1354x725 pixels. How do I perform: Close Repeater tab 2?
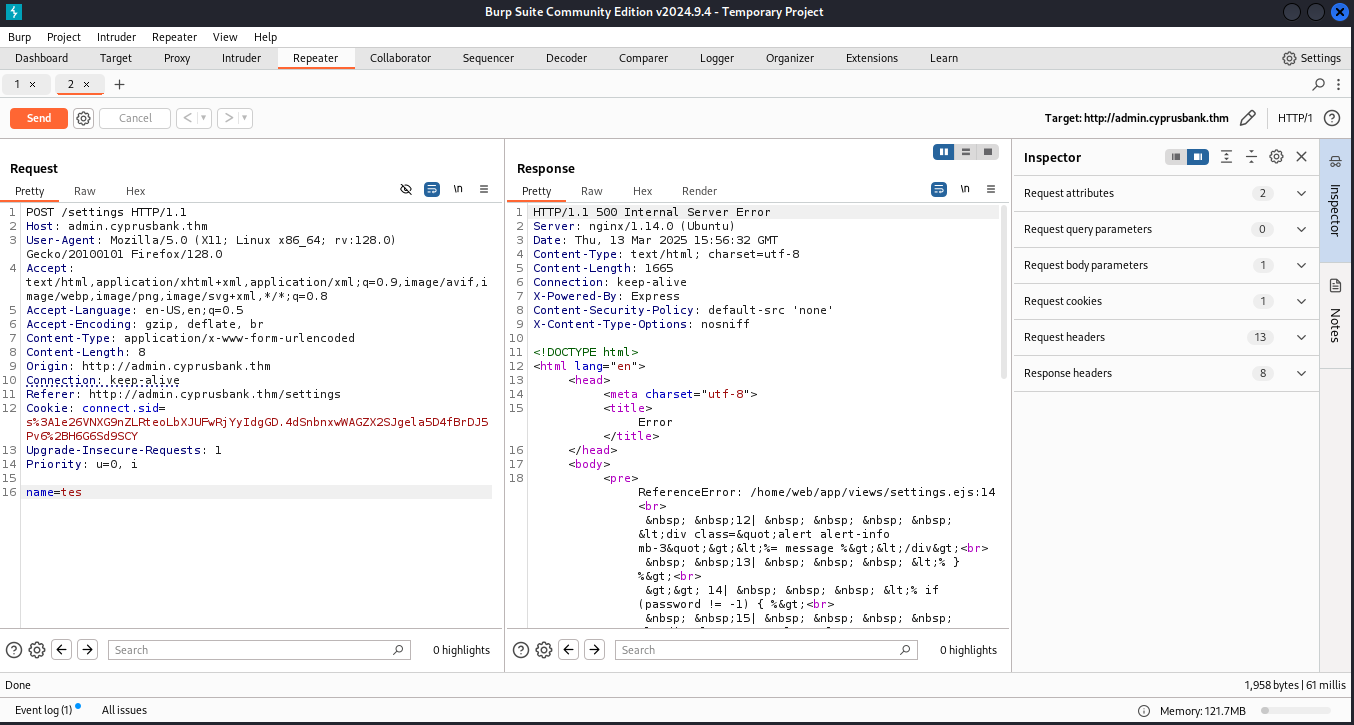(x=87, y=85)
